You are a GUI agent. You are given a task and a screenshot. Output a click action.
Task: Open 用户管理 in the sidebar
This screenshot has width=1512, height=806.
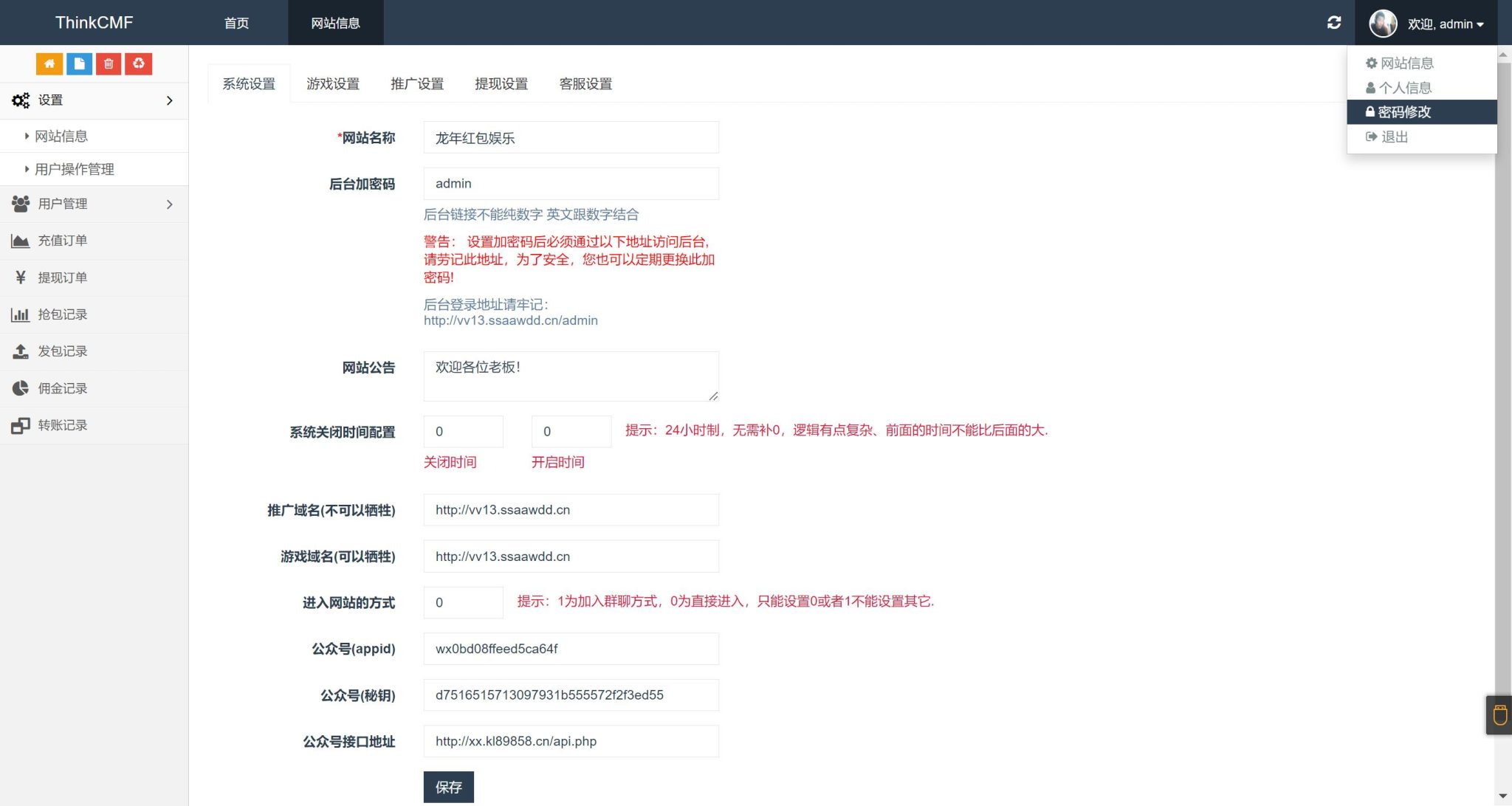pyautogui.click(x=68, y=204)
